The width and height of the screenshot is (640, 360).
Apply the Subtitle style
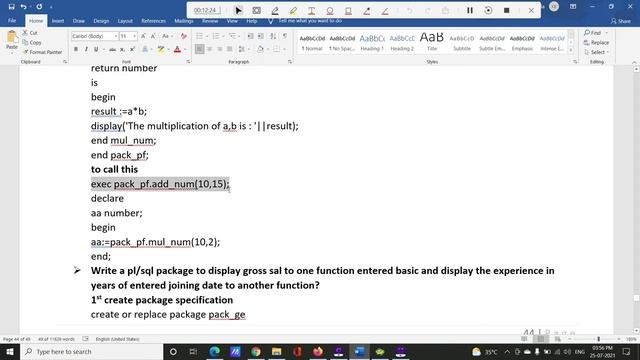click(462, 42)
